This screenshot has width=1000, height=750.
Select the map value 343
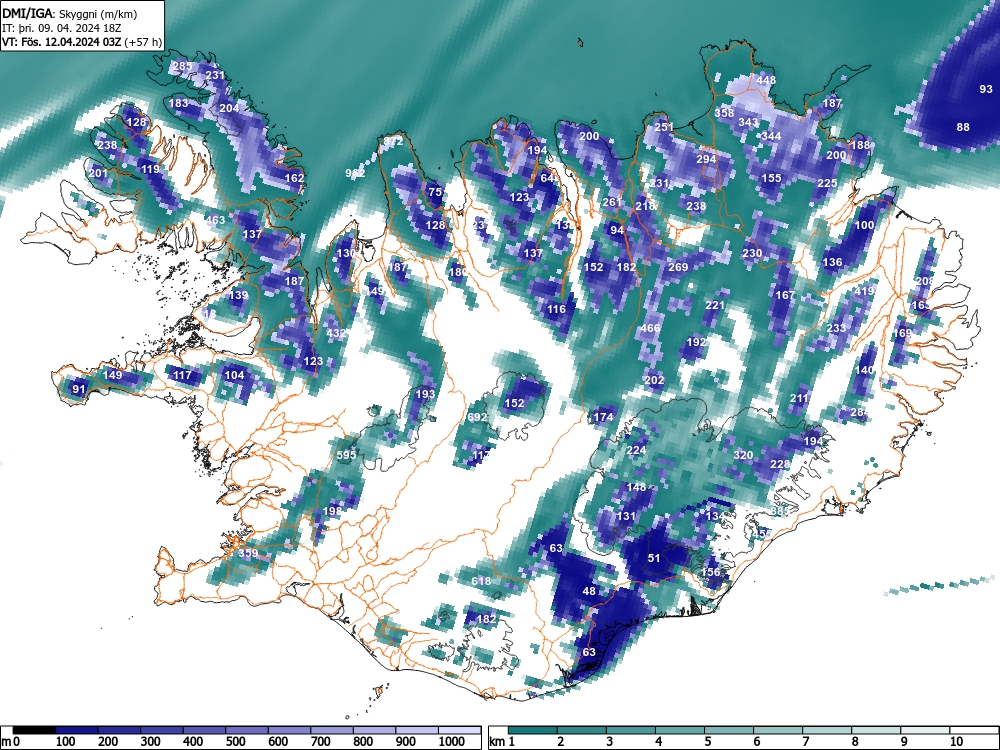tap(748, 122)
